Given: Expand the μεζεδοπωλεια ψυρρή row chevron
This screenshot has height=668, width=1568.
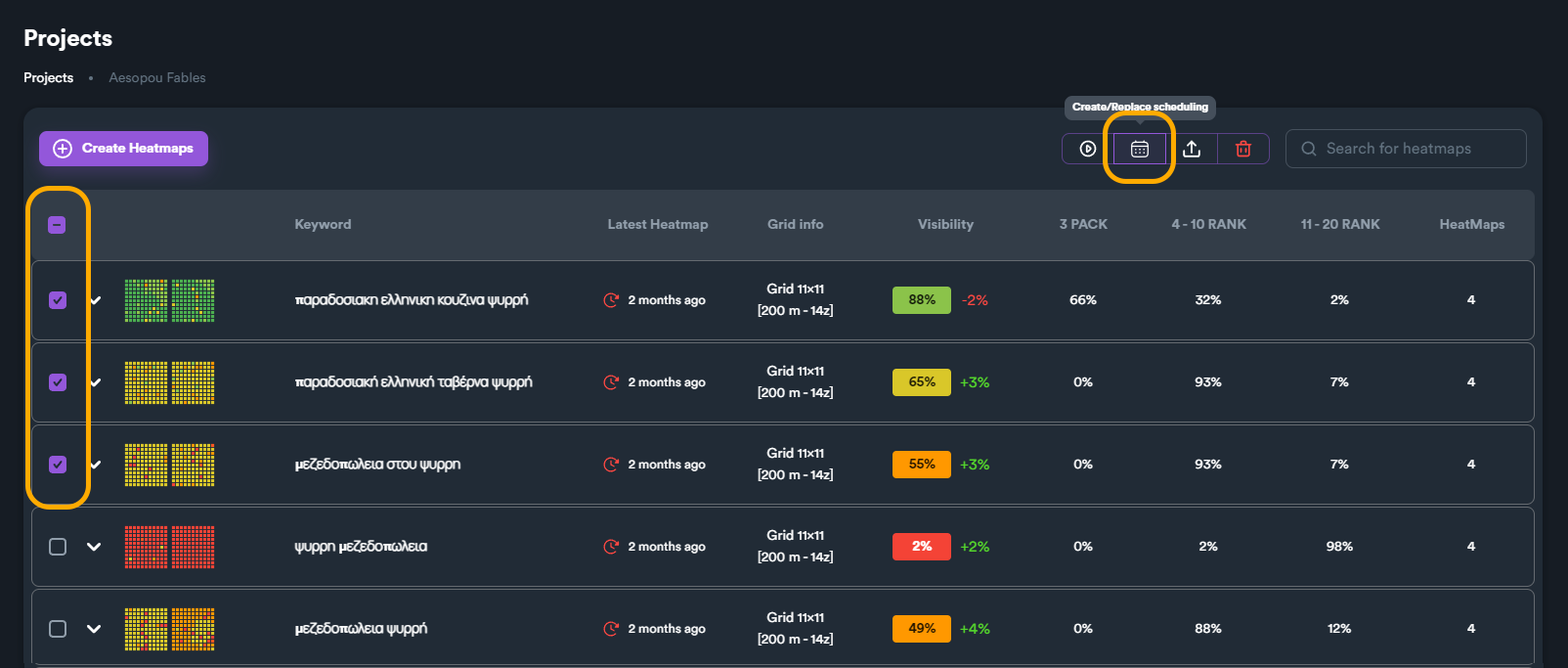Looking at the screenshot, I should pyautogui.click(x=94, y=629).
